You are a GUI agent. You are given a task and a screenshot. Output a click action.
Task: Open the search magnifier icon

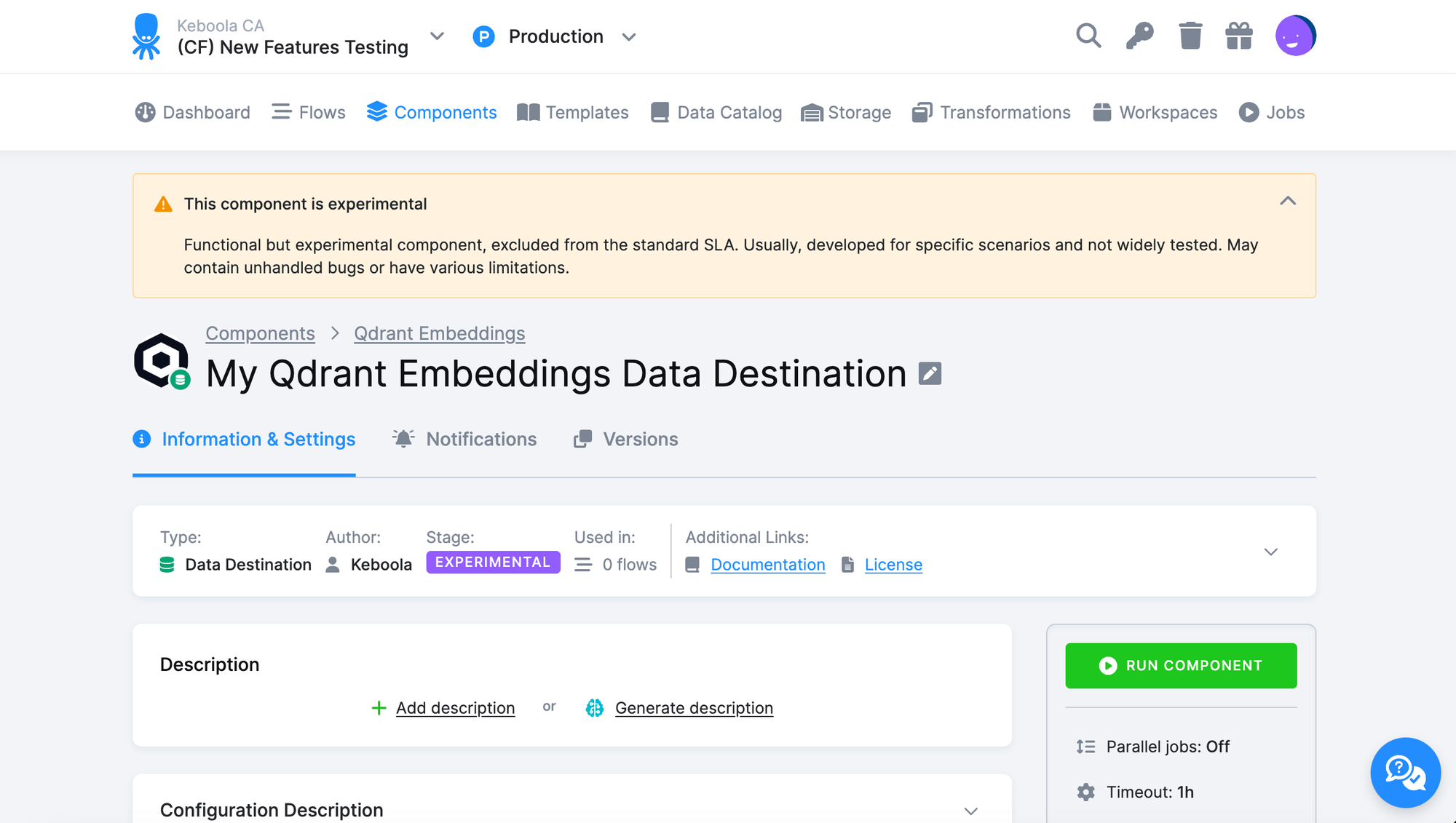point(1088,36)
